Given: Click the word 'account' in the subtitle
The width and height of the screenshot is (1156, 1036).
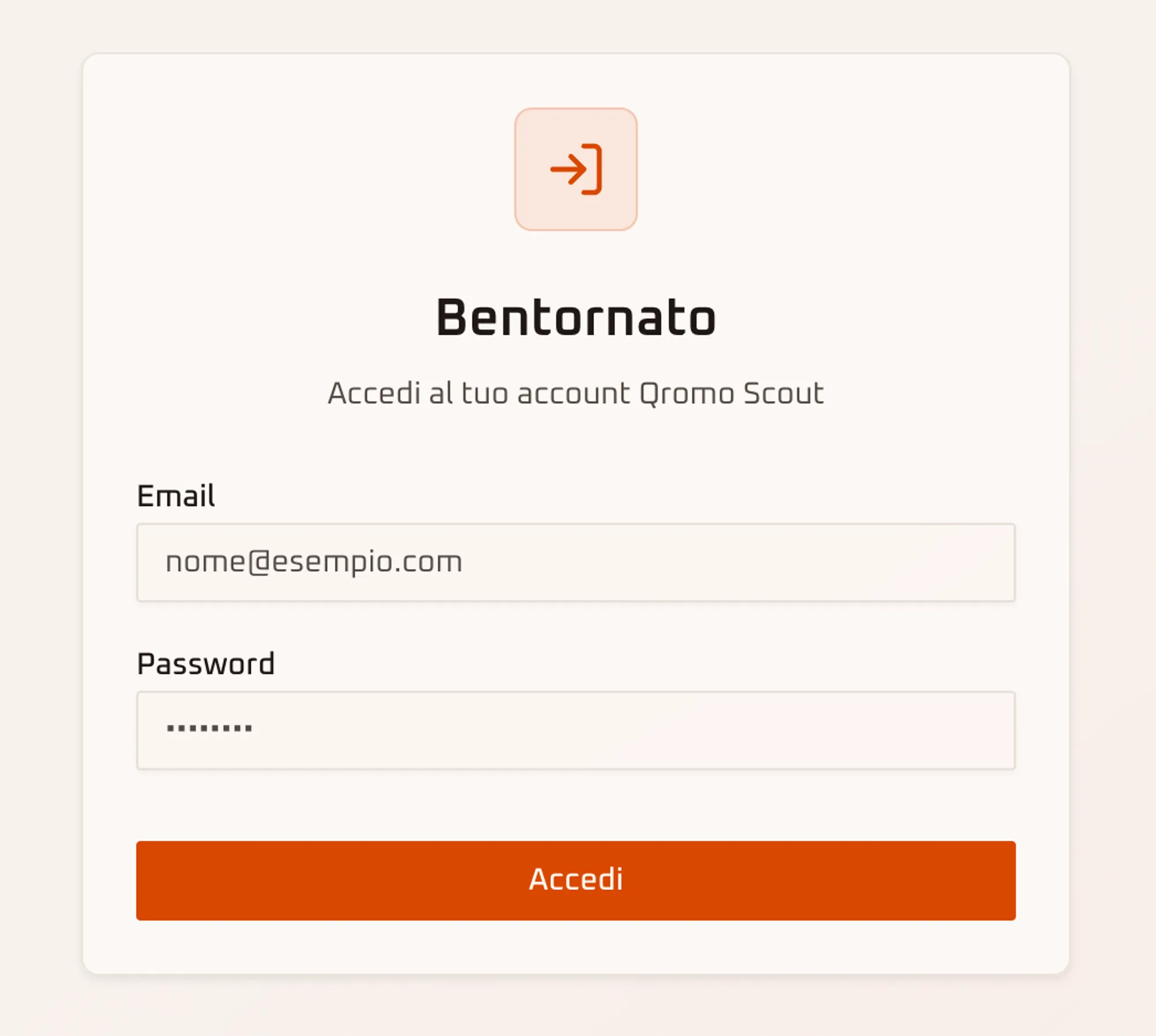Looking at the screenshot, I should coord(573,394).
